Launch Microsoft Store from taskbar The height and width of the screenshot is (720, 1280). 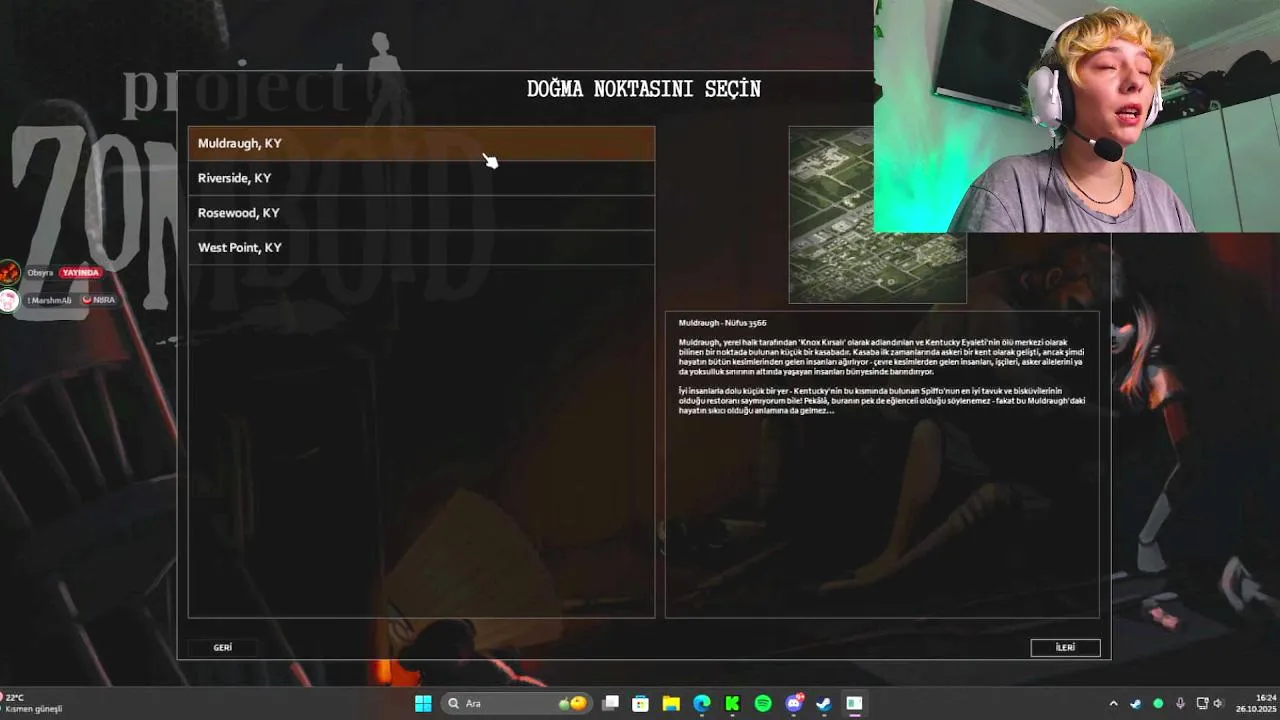[641, 703]
